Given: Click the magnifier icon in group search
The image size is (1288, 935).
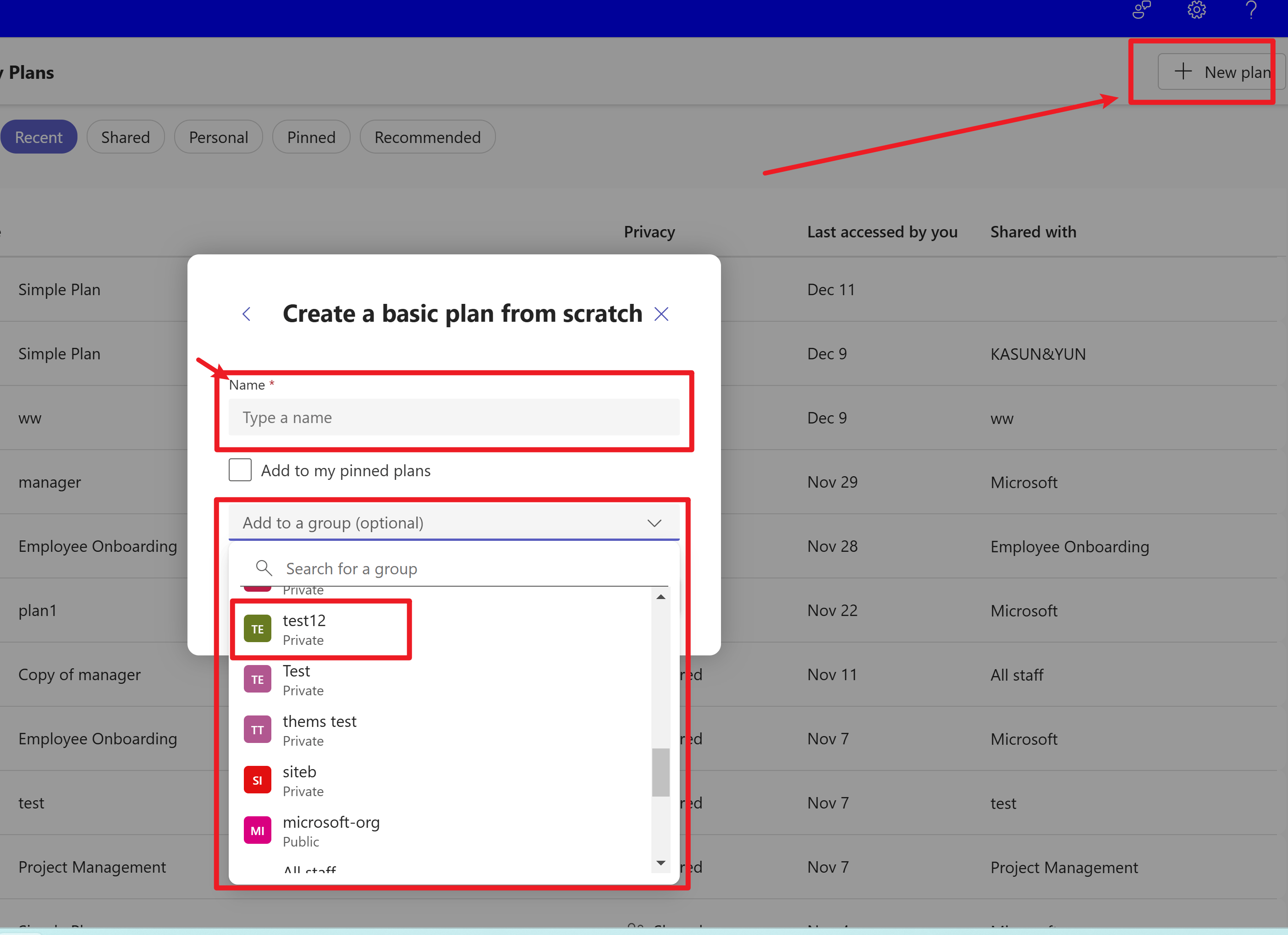Looking at the screenshot, I should coord(264,568).
